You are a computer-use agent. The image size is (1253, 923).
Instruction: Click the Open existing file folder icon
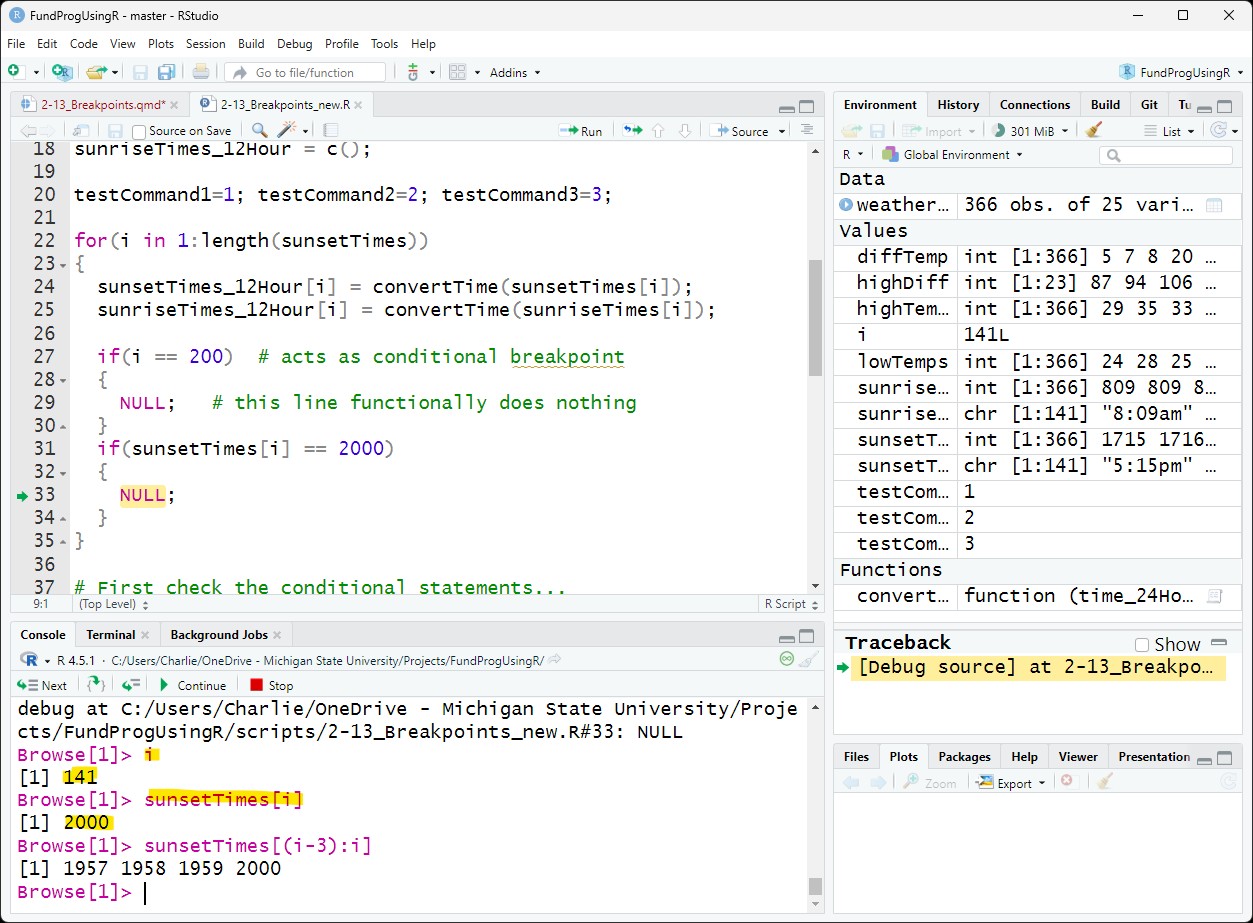tap(96, 72)
